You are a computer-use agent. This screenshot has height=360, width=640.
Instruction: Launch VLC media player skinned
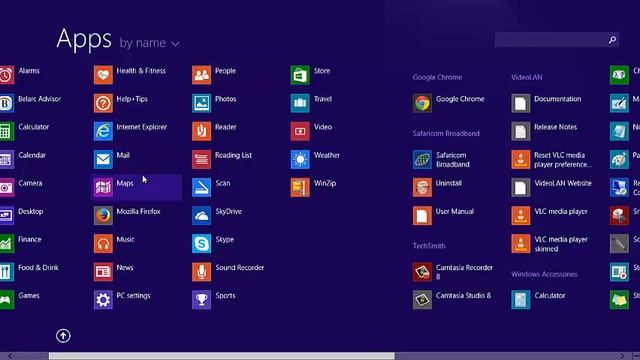pos(550,244)
